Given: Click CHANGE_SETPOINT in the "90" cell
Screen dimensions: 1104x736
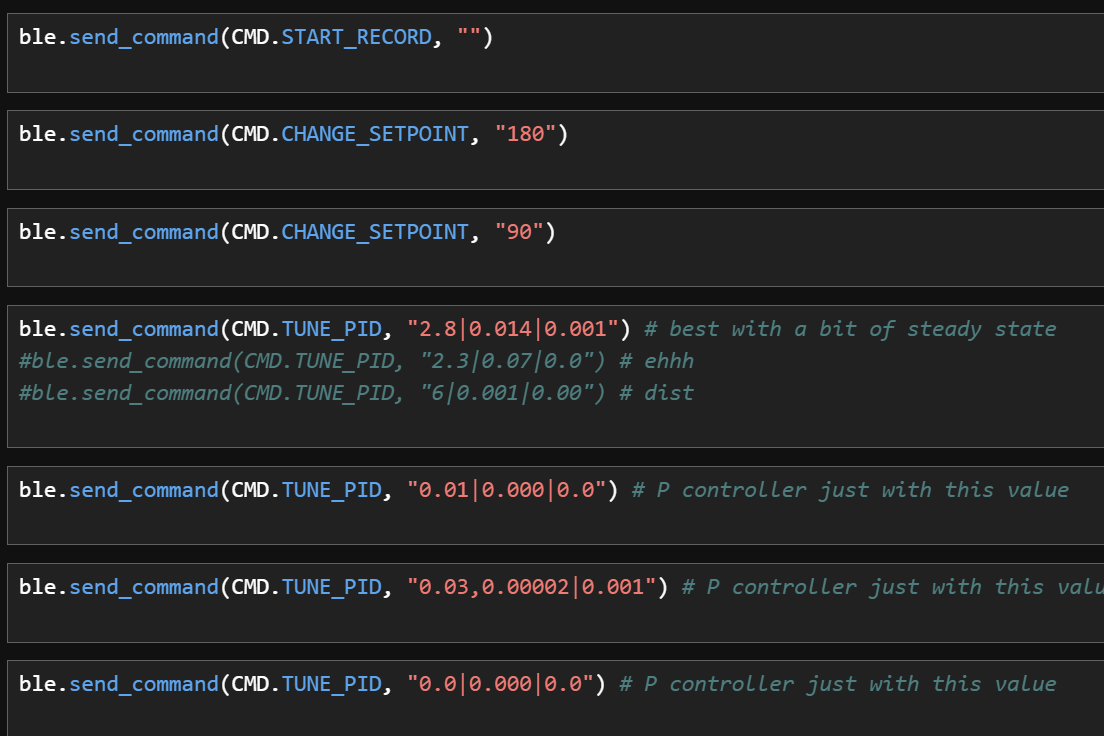Looking at the screenshot, I should tap(375, 232).
